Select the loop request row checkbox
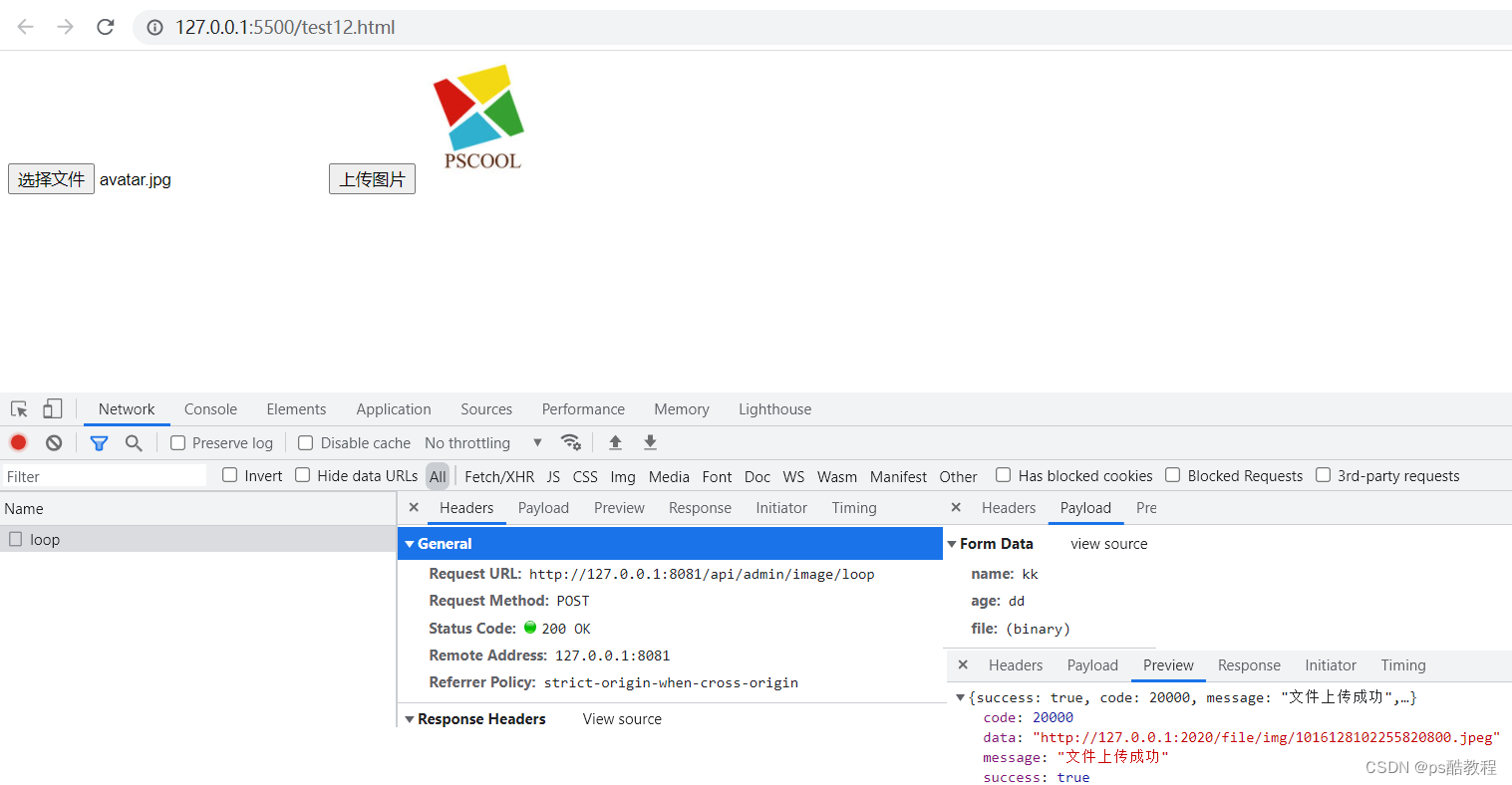 click(x=15, y=539)
